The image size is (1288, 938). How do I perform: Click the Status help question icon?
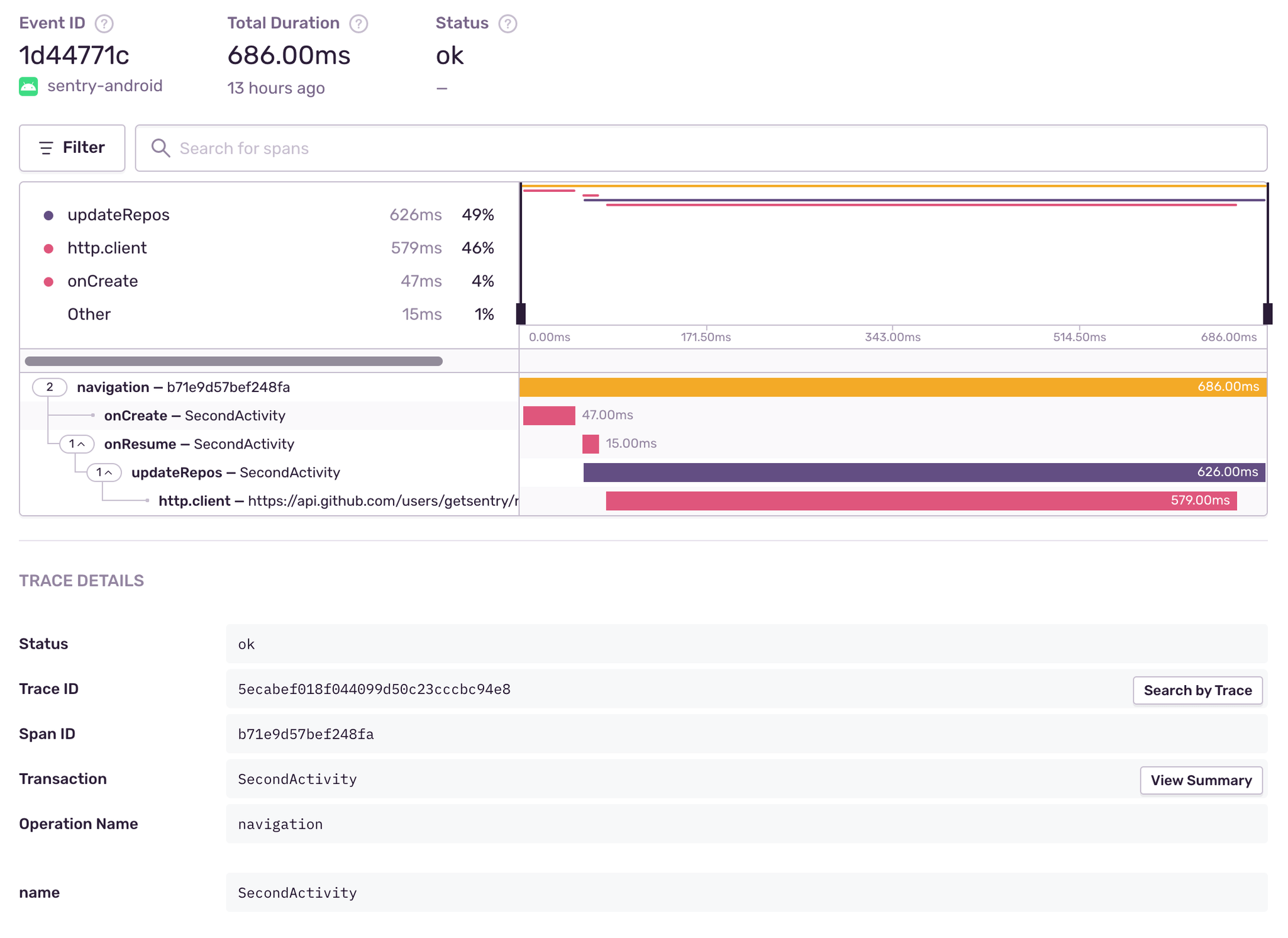tap(508, 24)
